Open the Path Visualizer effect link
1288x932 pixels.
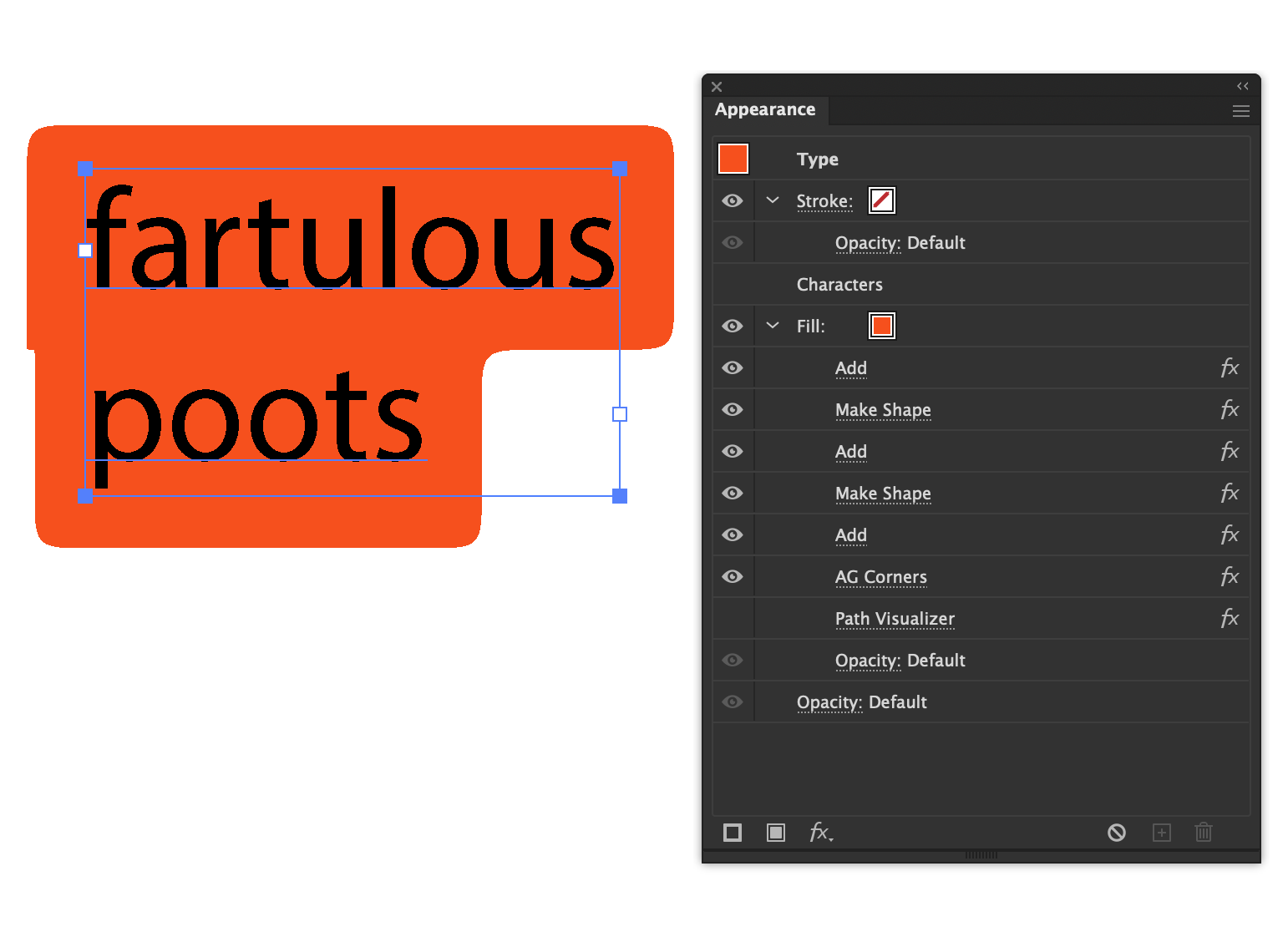coord(895,619)
